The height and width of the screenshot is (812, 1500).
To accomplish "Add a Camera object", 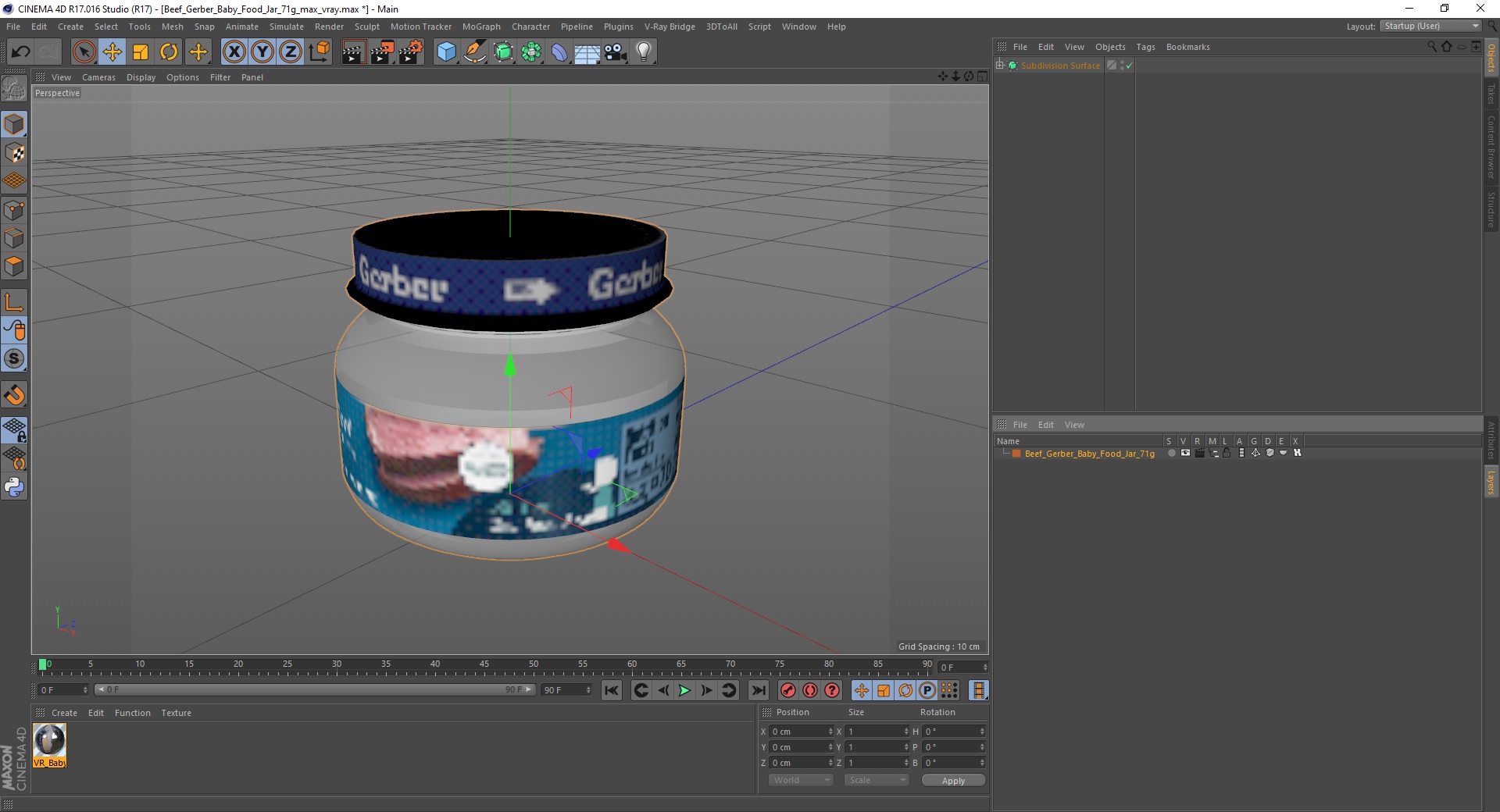I will point(616,52).
